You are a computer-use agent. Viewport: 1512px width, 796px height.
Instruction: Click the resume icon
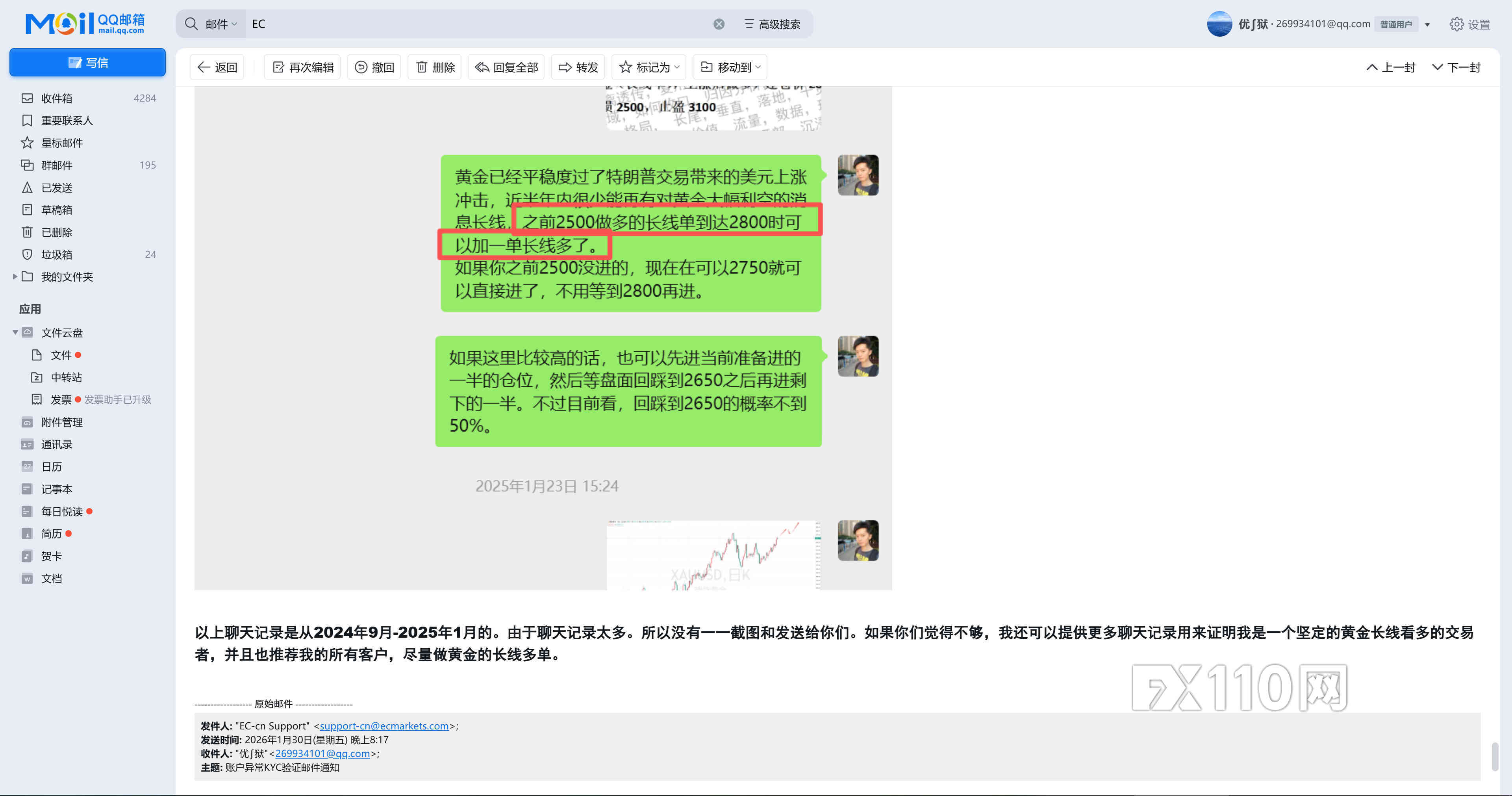click(x=27, y=534)
